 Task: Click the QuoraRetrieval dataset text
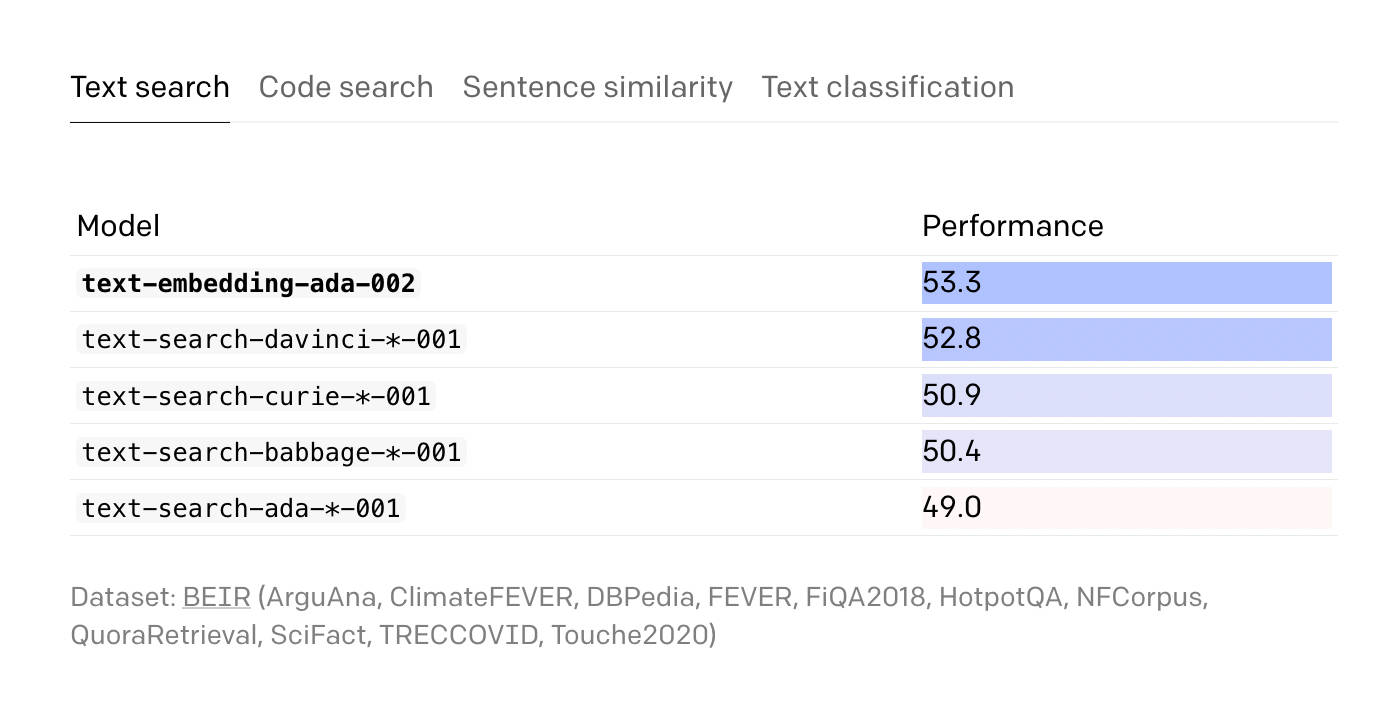164,635
